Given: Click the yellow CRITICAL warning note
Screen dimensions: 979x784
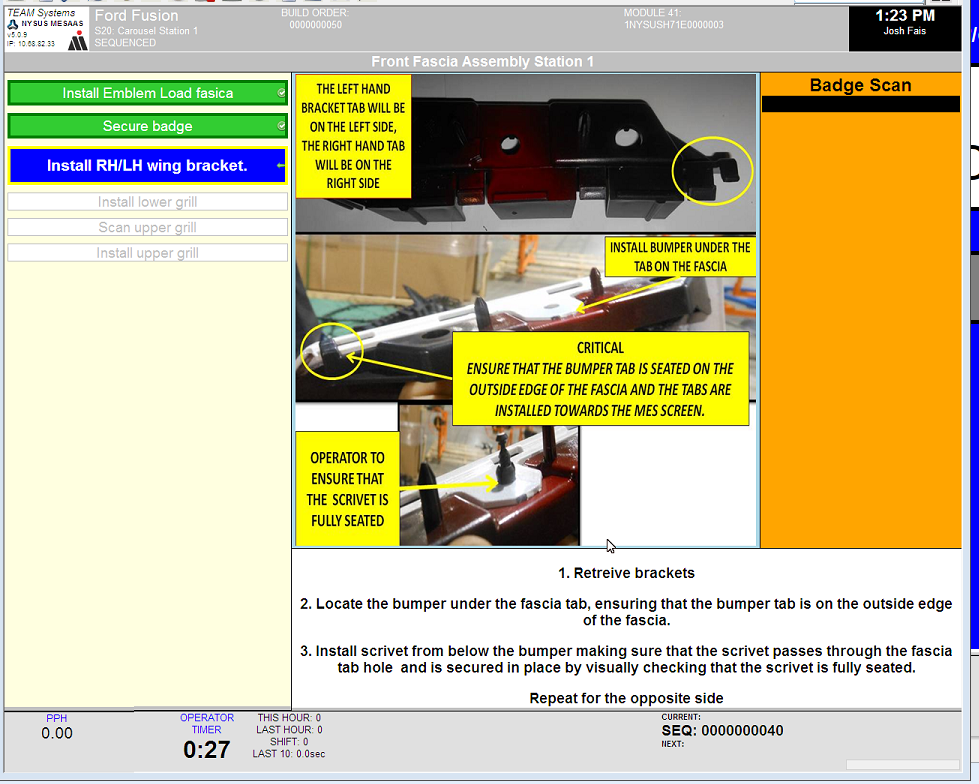Looking at the screenshot, I should [600, 378].
